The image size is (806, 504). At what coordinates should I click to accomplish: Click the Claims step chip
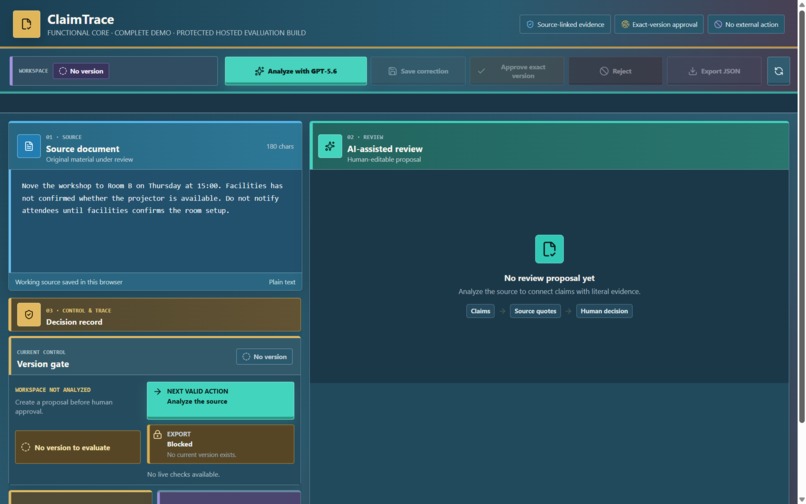coord(480,311)
